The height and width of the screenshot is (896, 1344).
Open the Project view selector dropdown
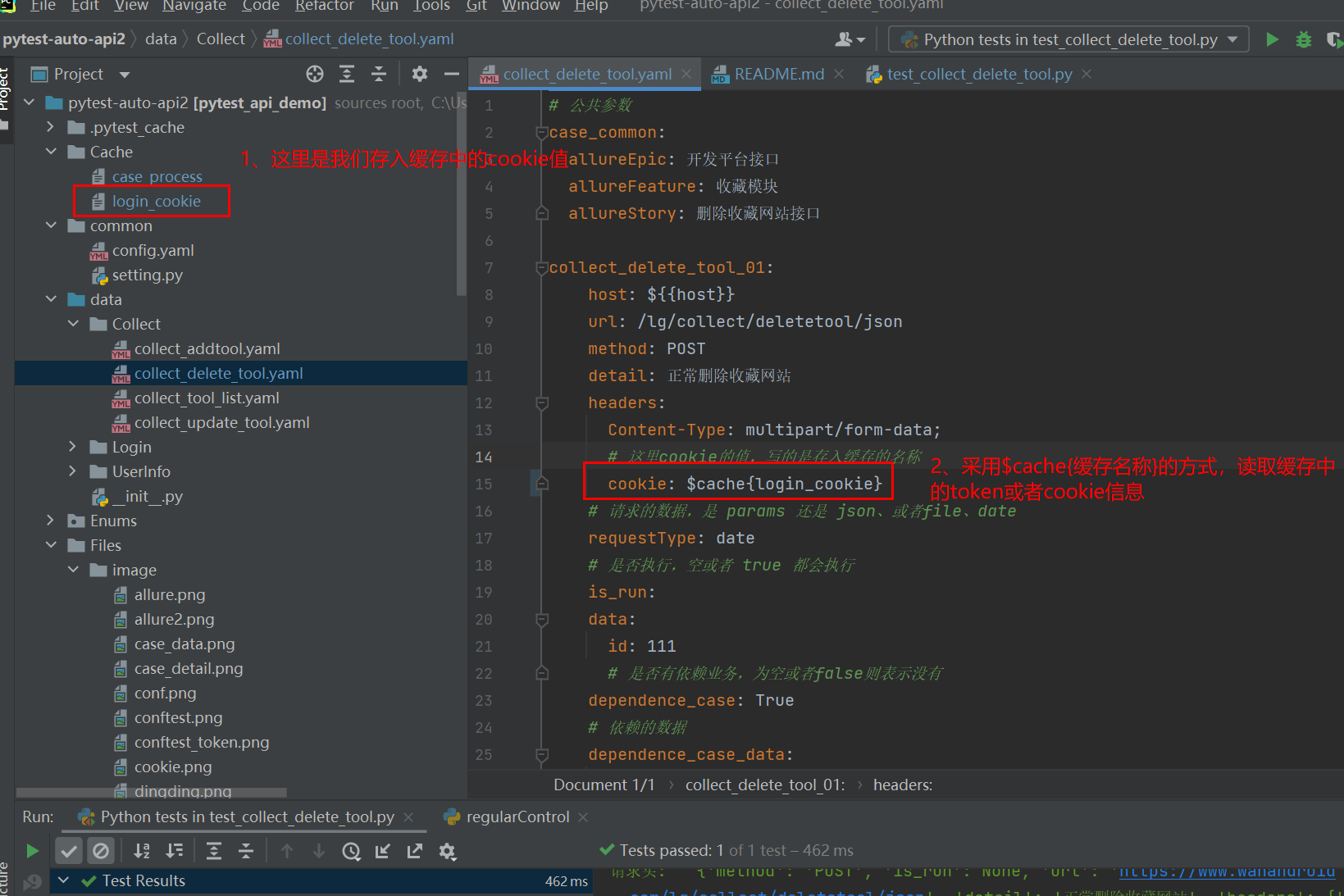point(125,75)
